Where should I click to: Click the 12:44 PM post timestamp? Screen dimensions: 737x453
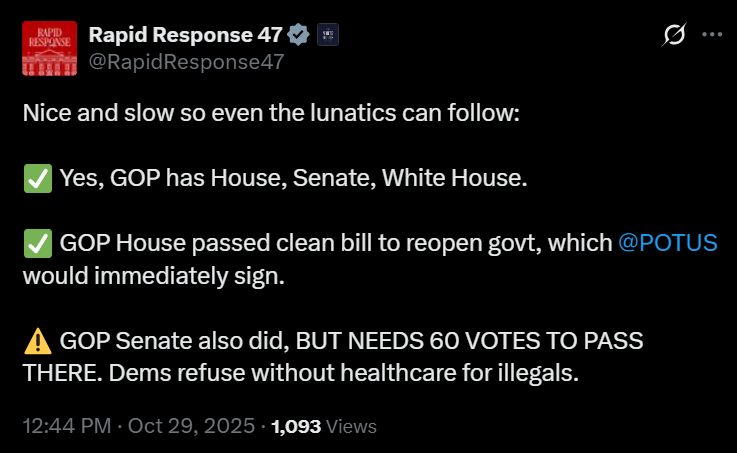point(66,427)
